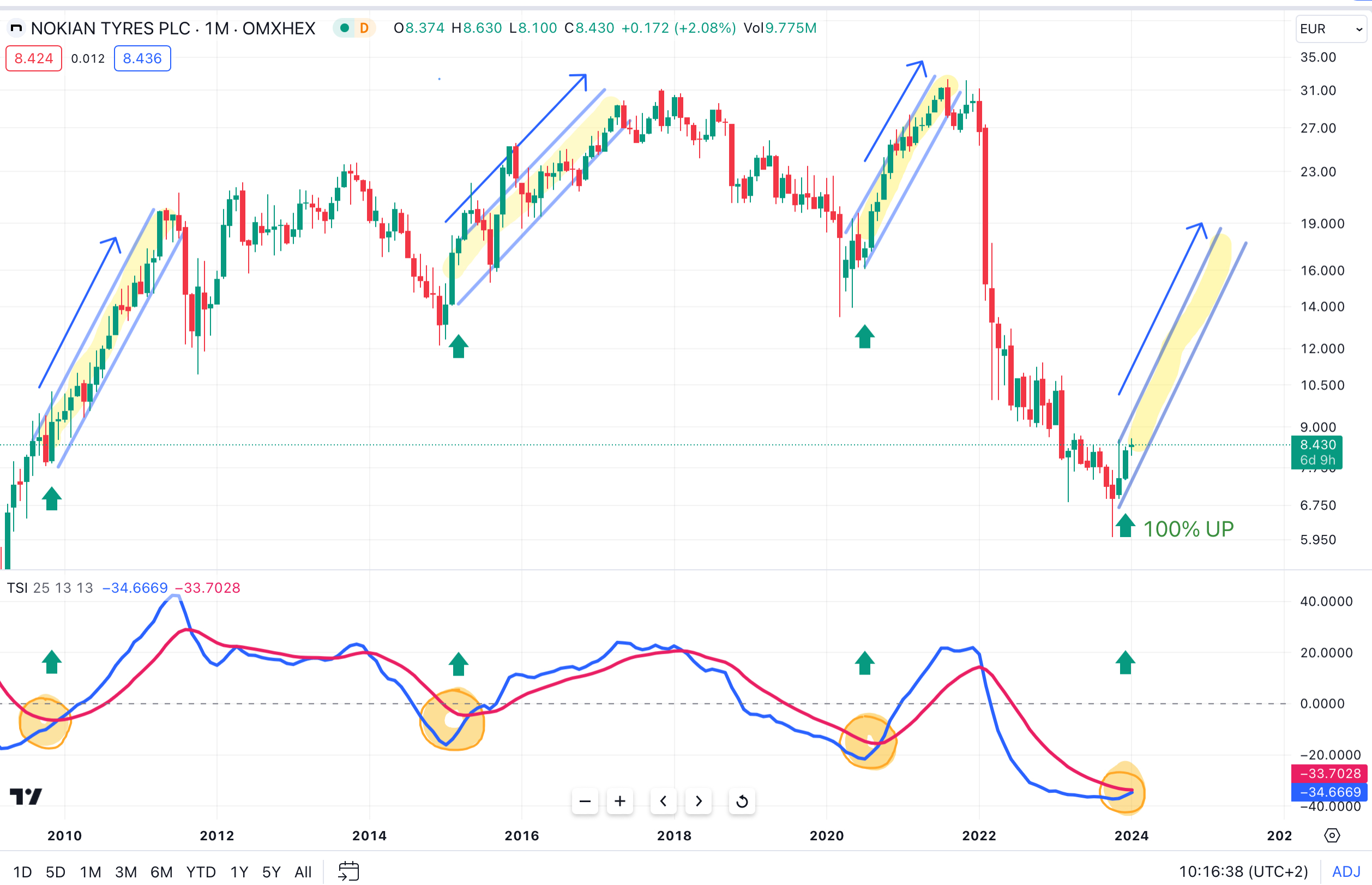The height and width of the screenshot is (885, 1372).
Task: Select the 3M time range
Action: (126, 872)
